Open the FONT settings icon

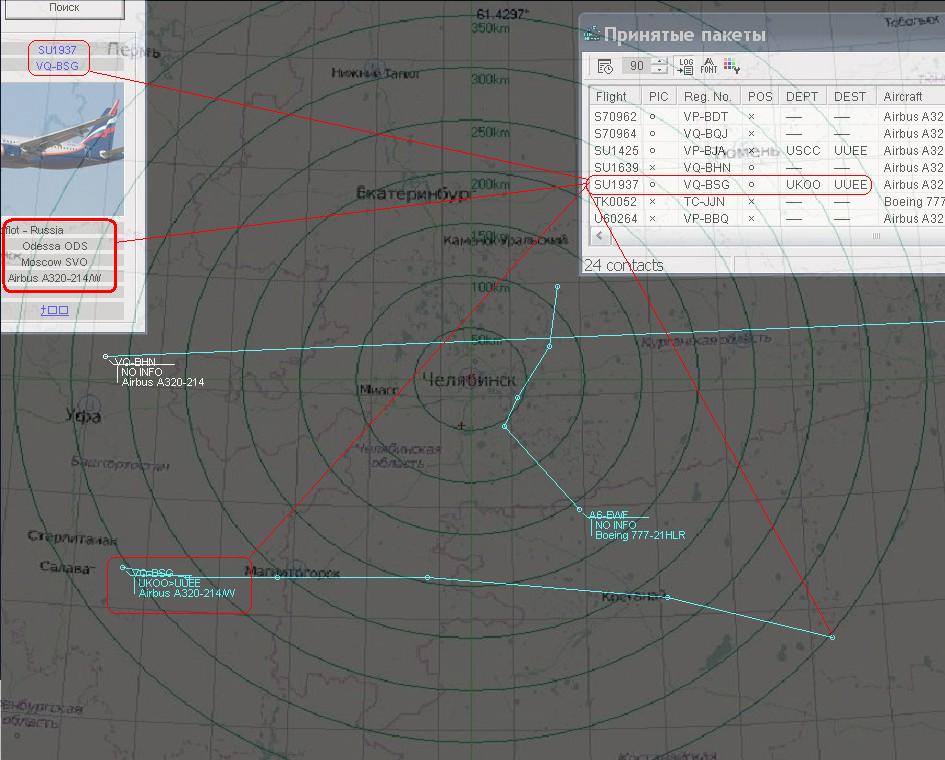(709, 66)
